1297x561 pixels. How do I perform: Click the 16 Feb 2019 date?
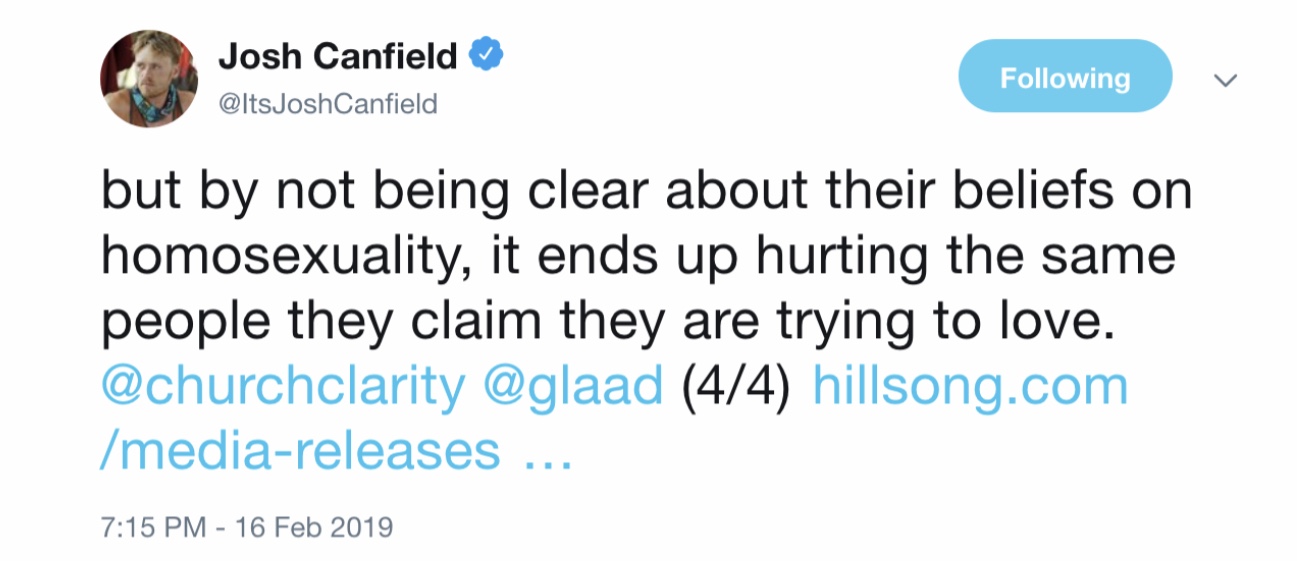(313, 527)
